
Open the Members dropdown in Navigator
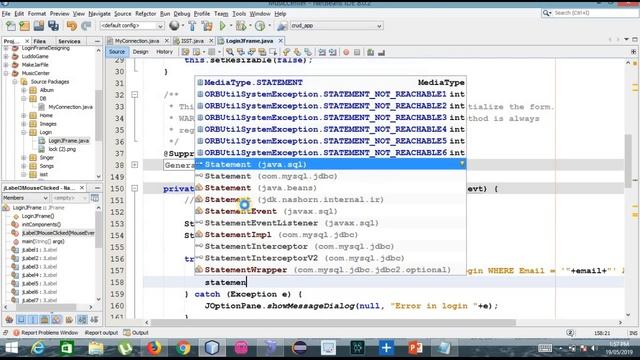pyautogui.click(x=25, y=198)
